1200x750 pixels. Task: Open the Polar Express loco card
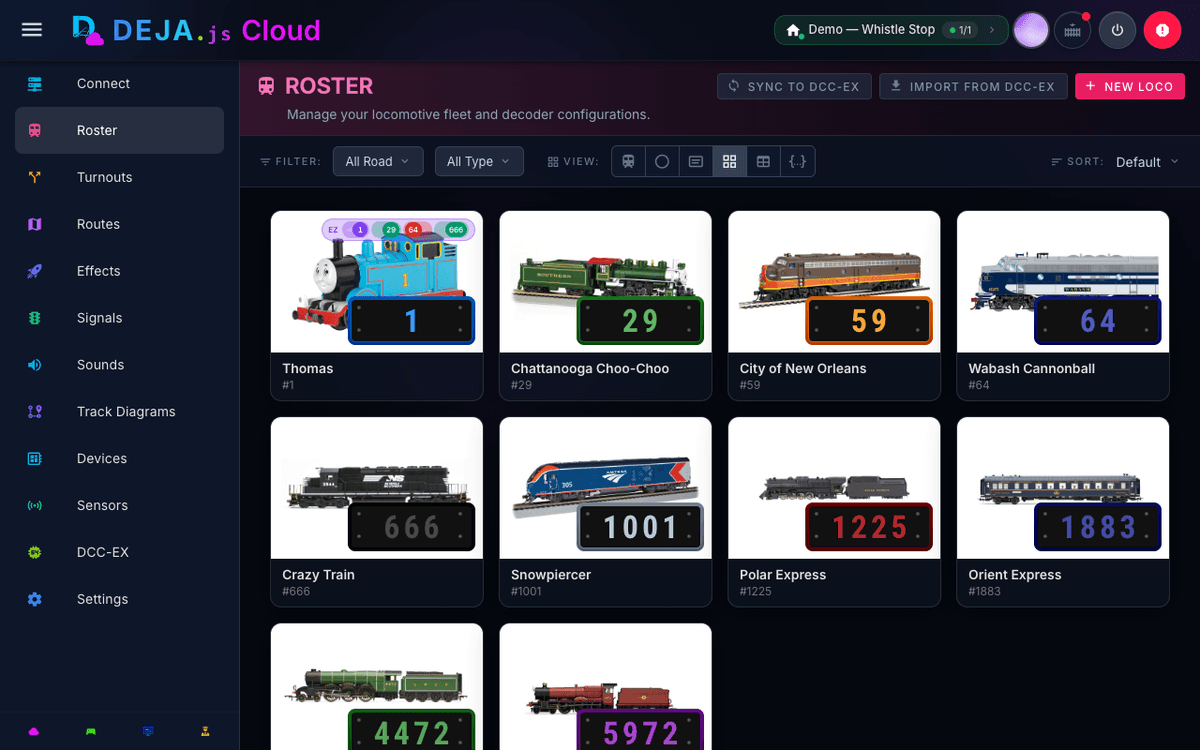[834, 512]
